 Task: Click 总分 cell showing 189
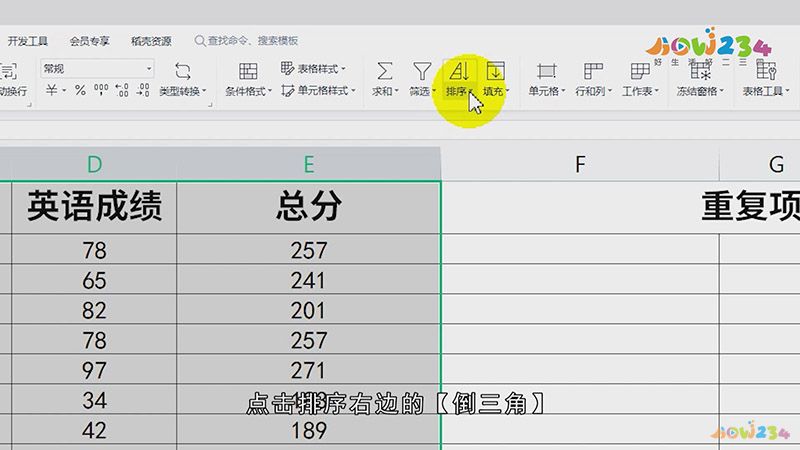[309, 430]
